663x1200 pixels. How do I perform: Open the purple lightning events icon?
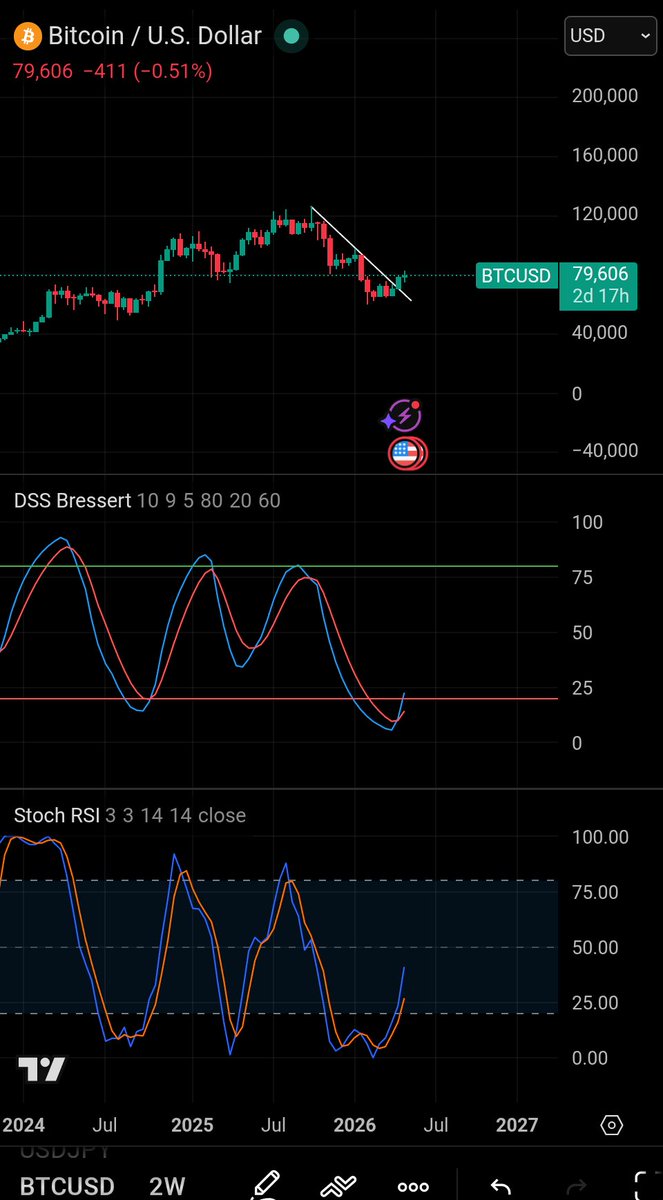(x=403, y=416)
